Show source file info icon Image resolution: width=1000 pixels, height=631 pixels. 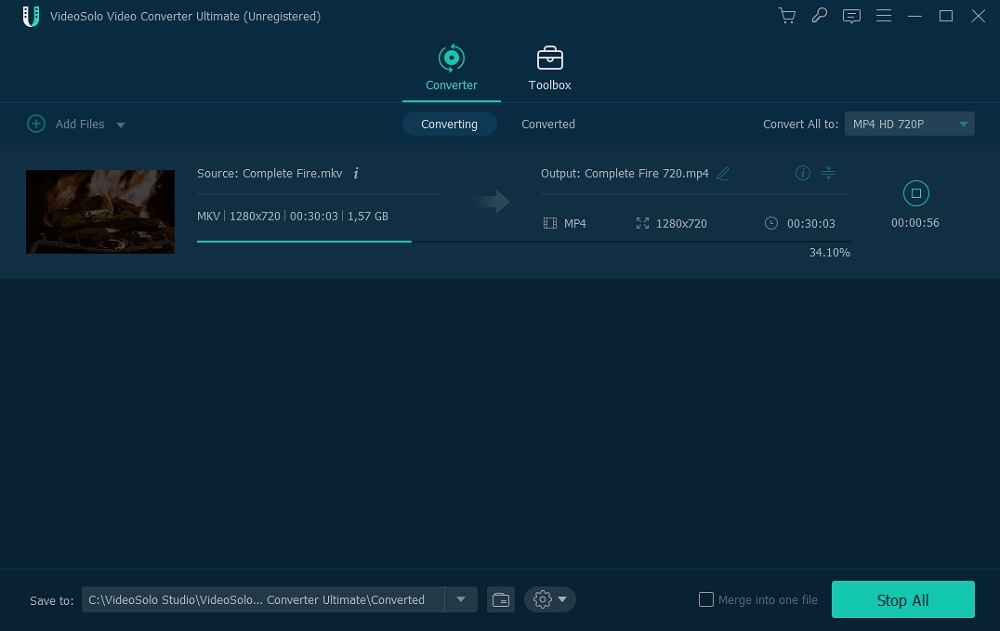[356, 173]
